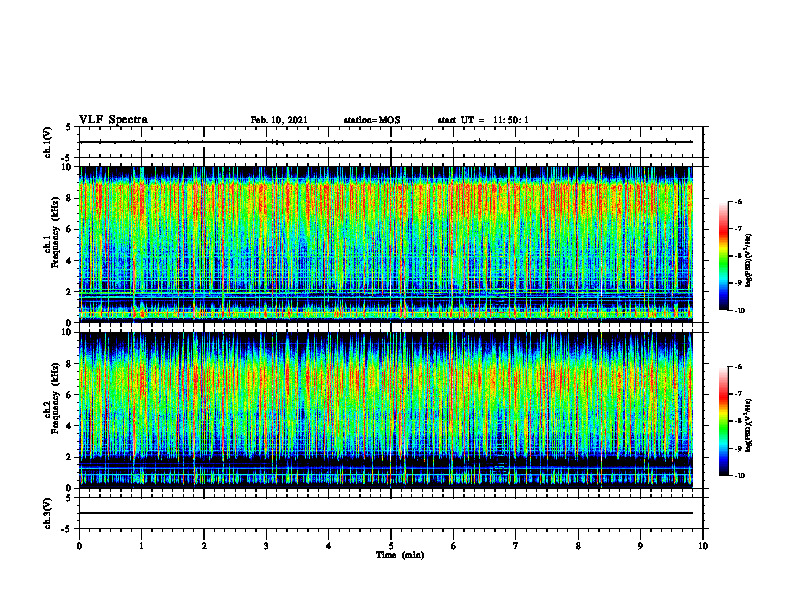The width and height of the screenshot is (792, 612).
Task: Select the date text "Feb. 10, 2021"
Action: tap(279, 120)
